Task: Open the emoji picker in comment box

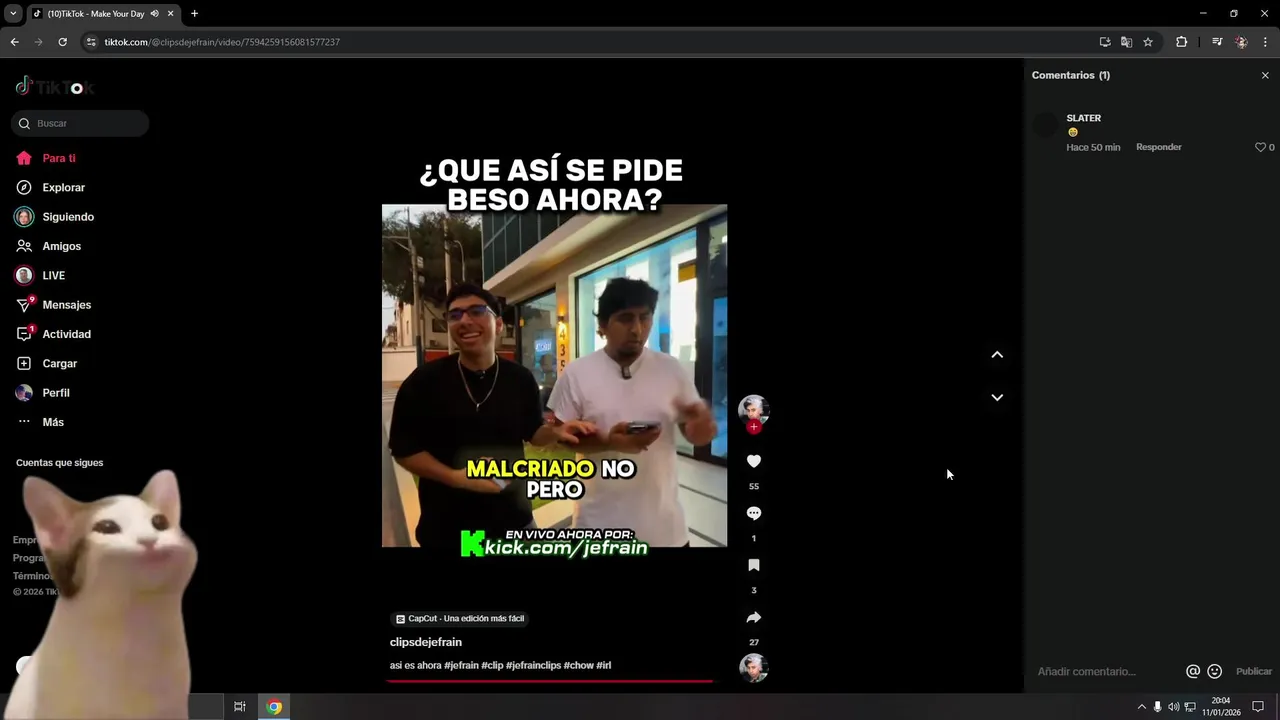Action: [x=1215, y=672]
